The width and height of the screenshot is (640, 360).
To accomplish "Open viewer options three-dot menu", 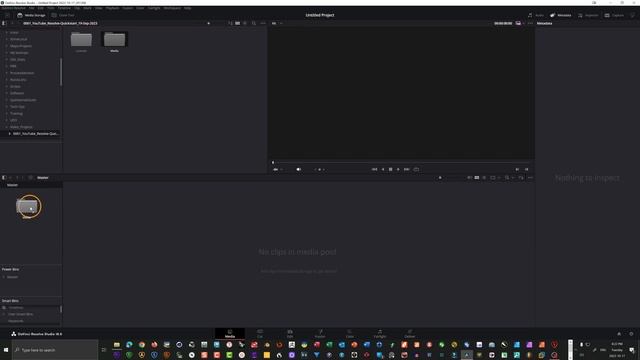I will pyautogui.click(x=530, y=23).
